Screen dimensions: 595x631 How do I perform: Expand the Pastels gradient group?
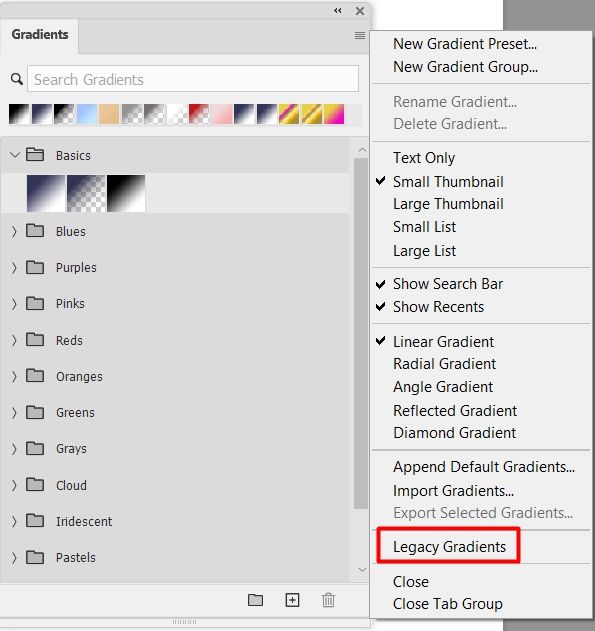click(x=14, y=558)
